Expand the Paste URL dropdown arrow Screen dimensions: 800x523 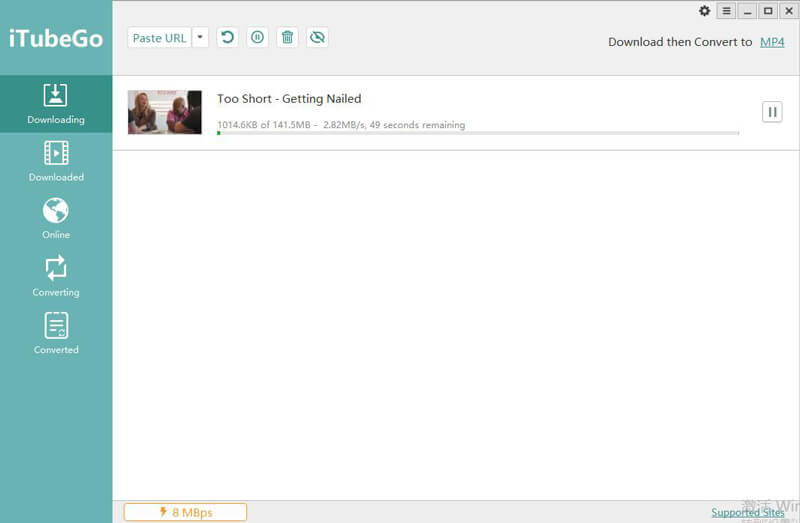click(x=200, y=38)
